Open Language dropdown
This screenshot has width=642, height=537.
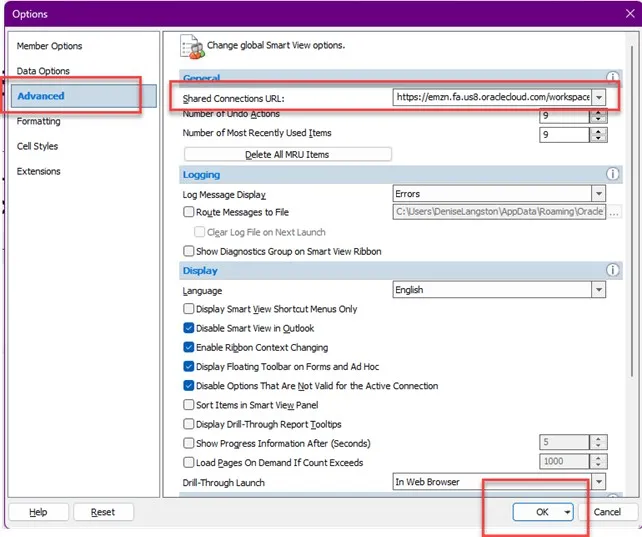599,290
